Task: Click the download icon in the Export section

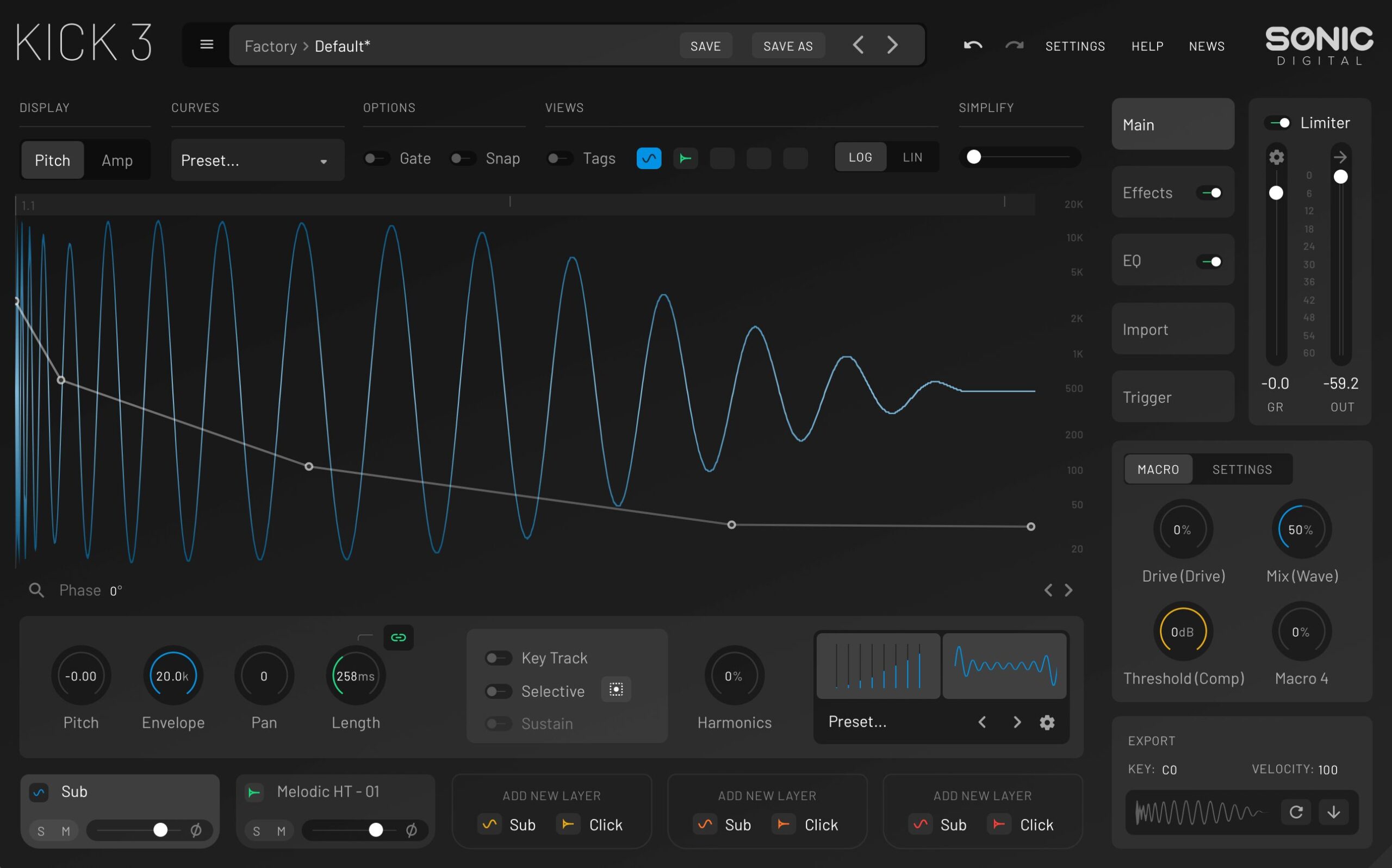Action: (x=1334, y=811)
